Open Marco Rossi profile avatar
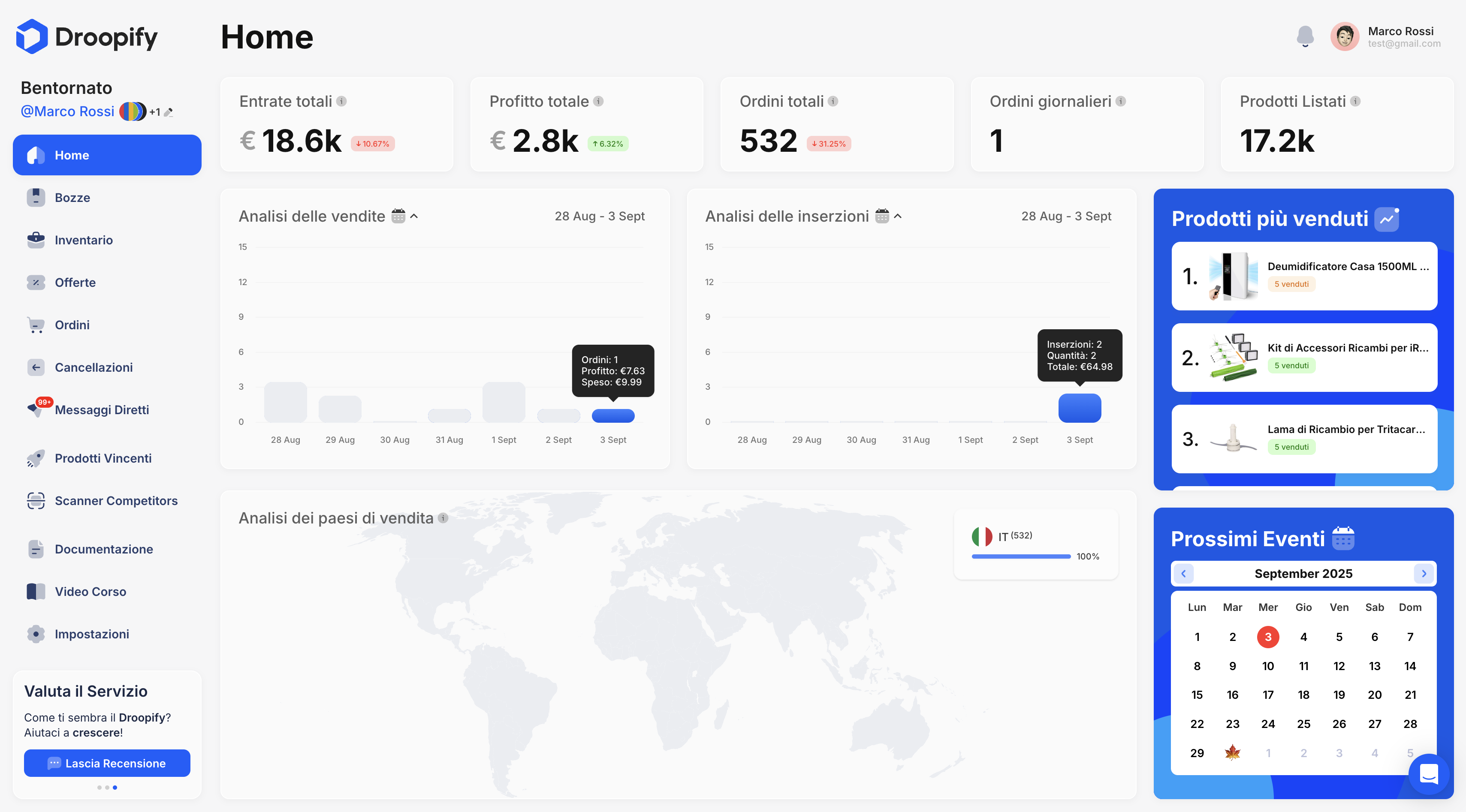Screen dimensions: 1466x812 tap(1345, 36)
